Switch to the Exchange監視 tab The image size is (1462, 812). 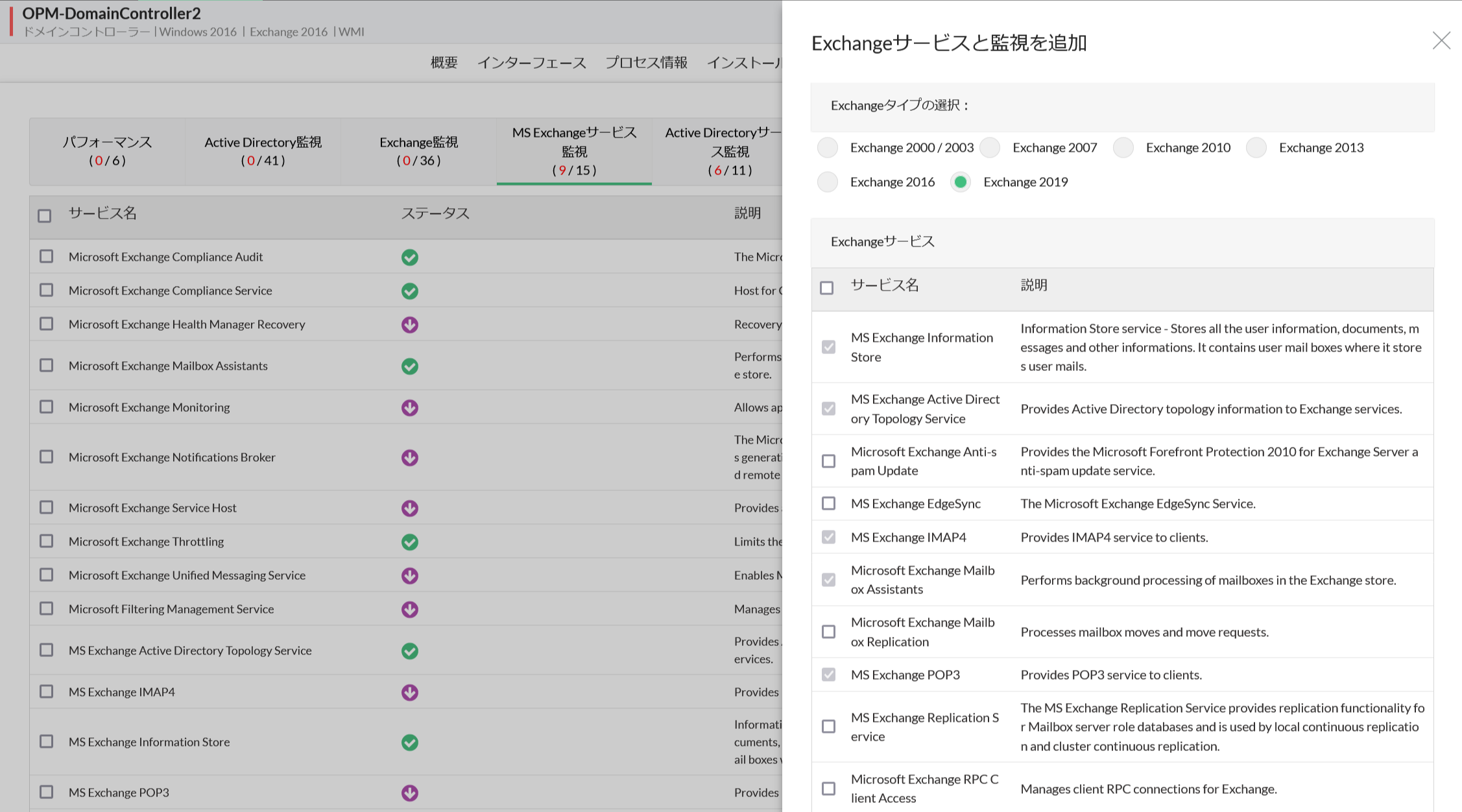(418, 151)
